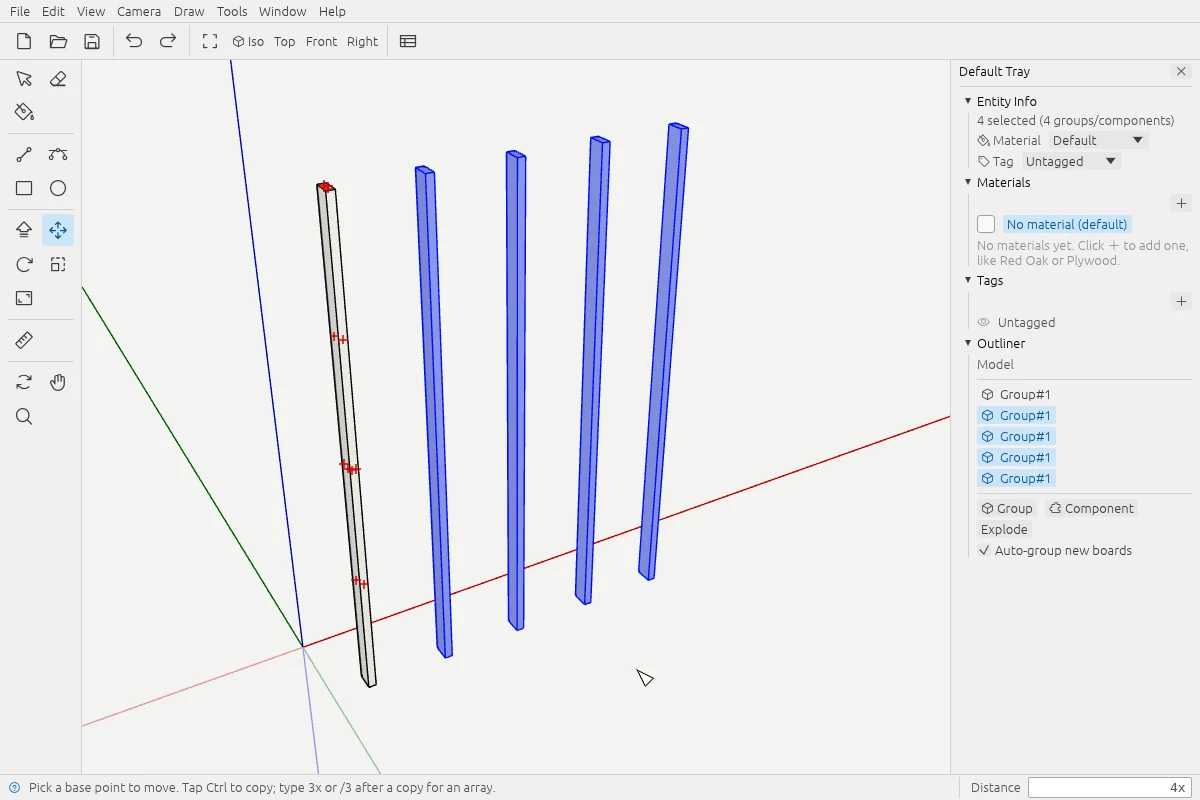Select the Rectangle tool

(x=24, y=188)
